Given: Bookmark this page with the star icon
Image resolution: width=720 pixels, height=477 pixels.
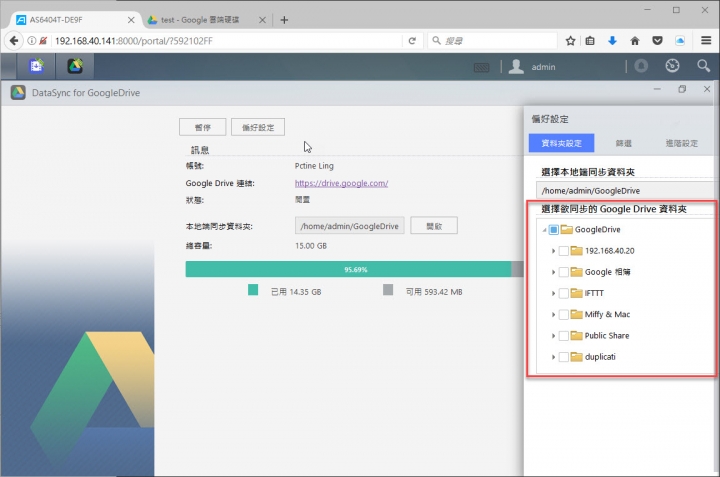Looking at the screenshot, I should point(570,41).
